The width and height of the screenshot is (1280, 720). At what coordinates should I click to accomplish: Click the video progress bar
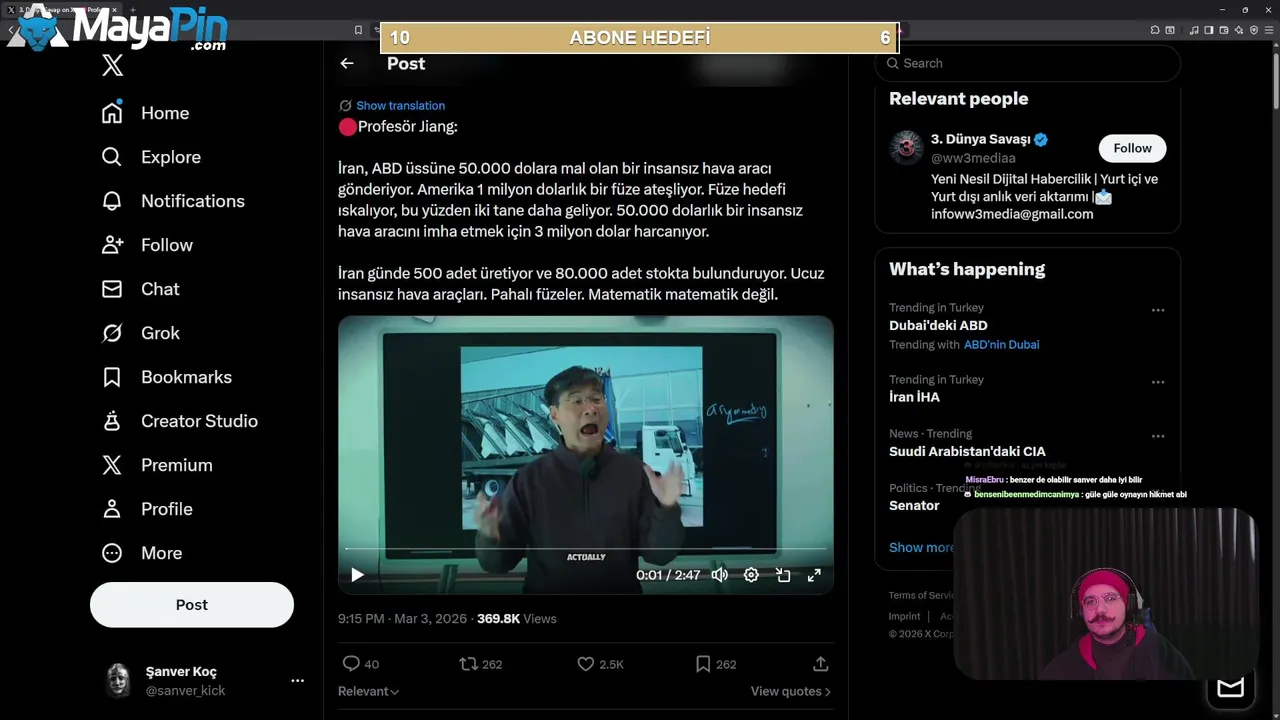(x=586, y=548)
